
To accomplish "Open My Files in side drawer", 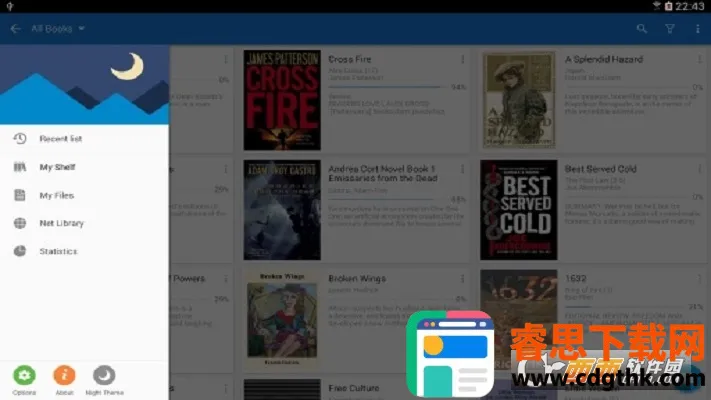I will tap(56, 195).
